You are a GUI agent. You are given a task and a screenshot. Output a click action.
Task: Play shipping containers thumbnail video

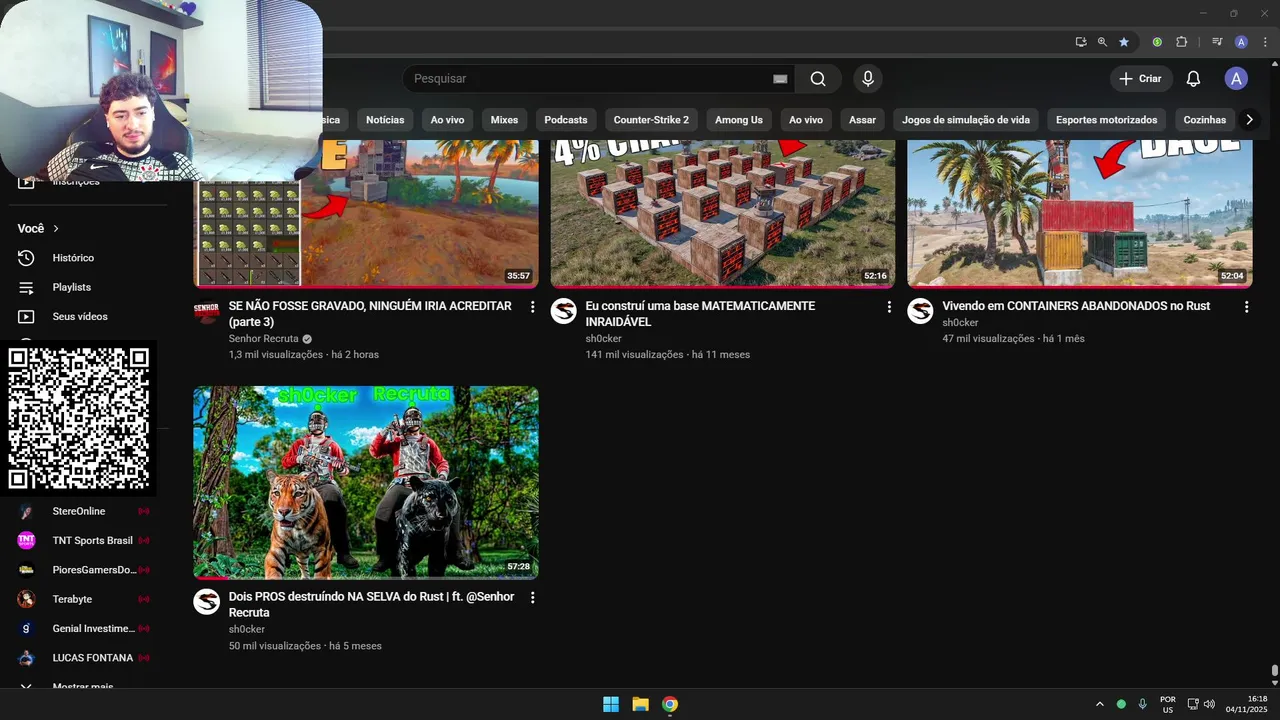1080,213
